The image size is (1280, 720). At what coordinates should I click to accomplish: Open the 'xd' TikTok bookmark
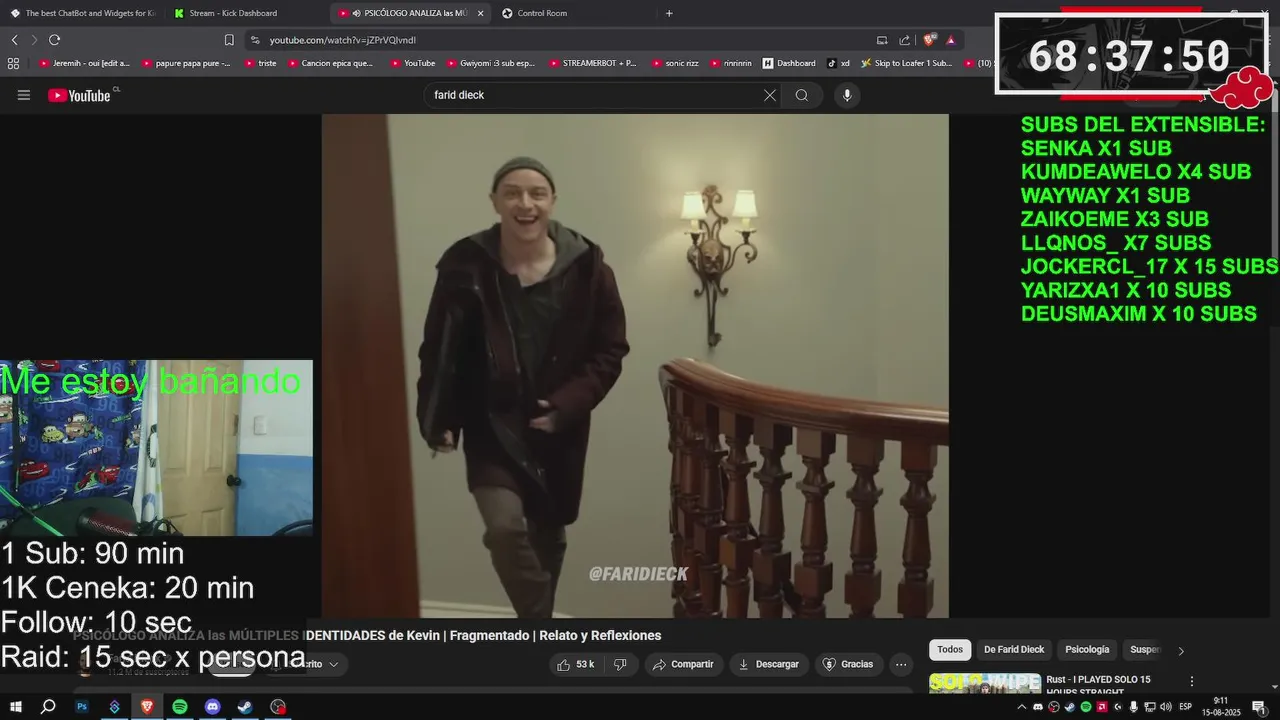(838, 63)
